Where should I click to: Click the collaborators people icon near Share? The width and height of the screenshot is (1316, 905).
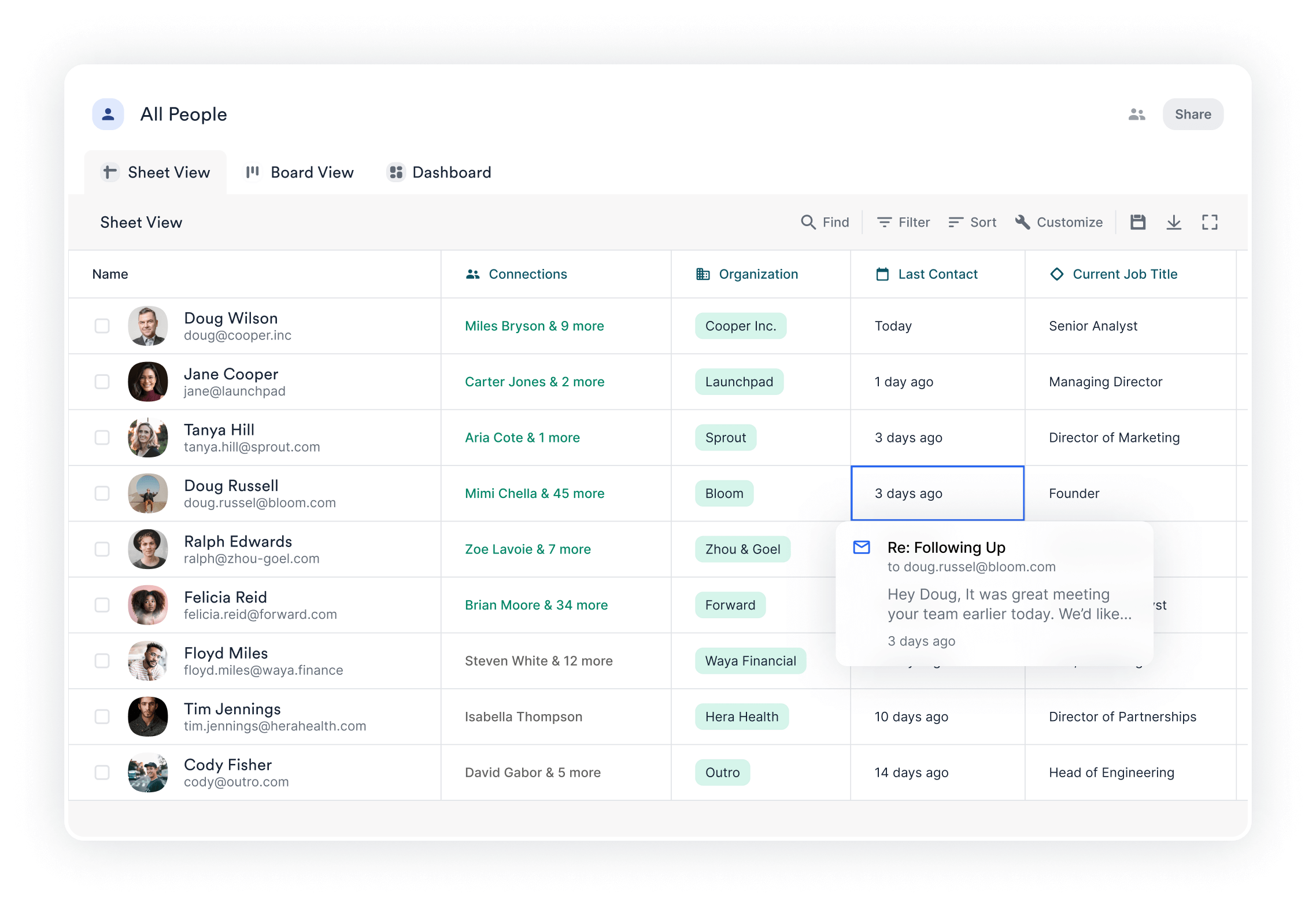[x=1137, y=114]
